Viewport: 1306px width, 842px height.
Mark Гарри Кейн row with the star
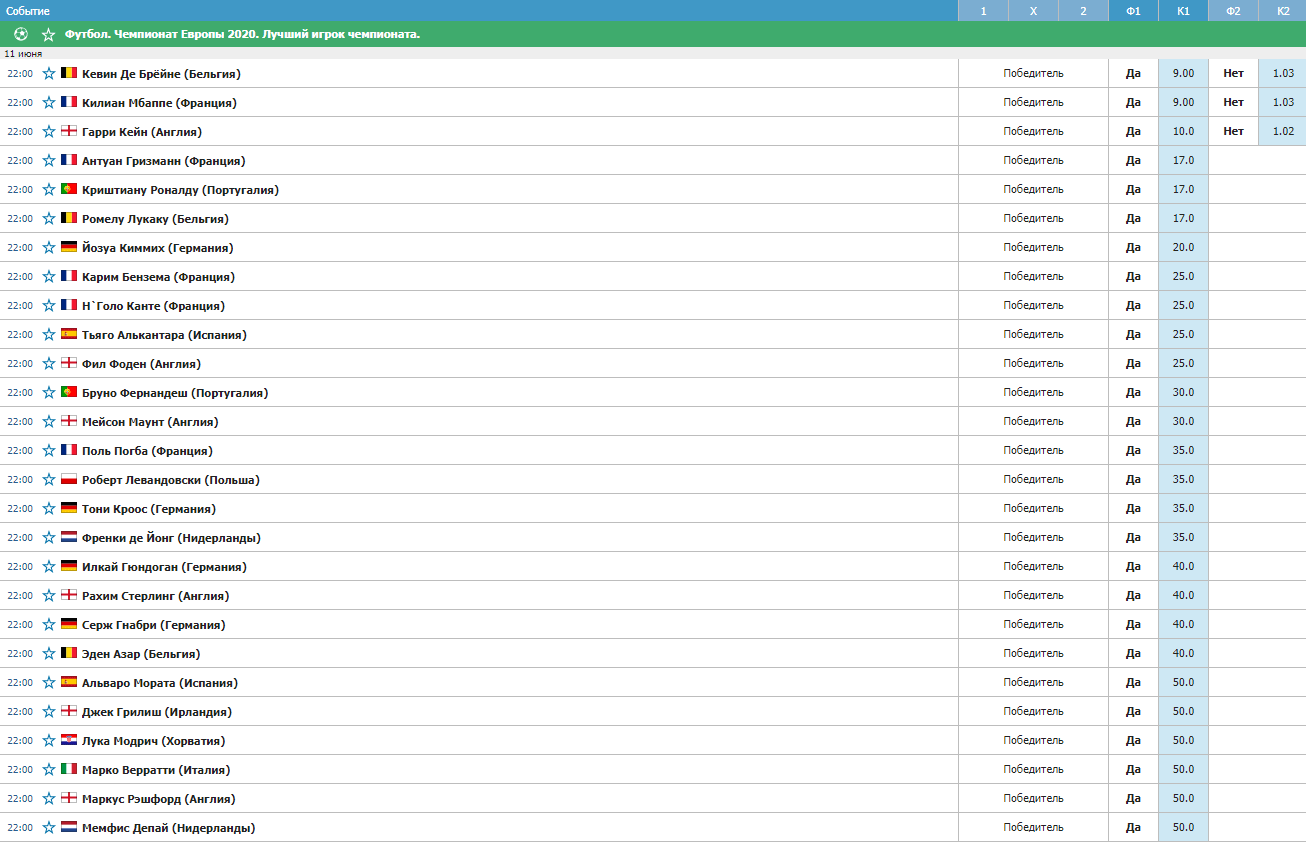pyautogui.click(x=49, y=131)
